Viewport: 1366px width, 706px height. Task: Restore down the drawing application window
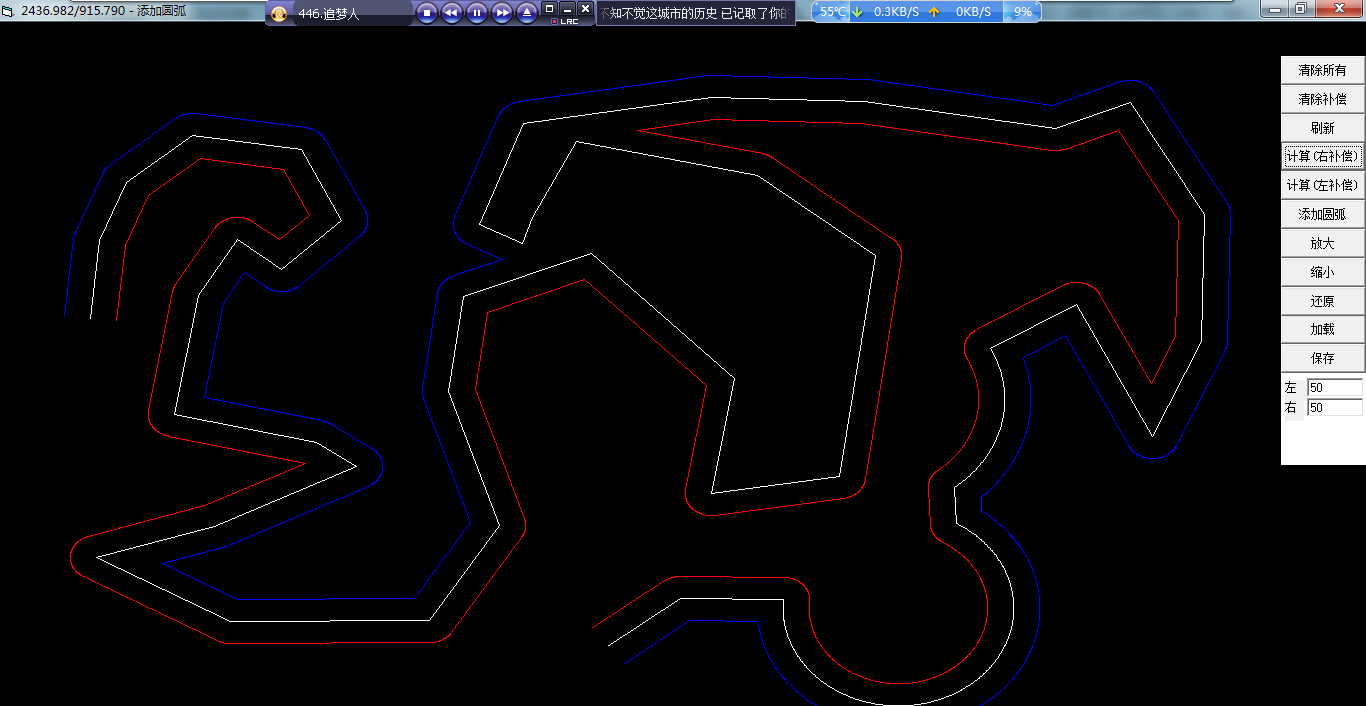pos(1301,9)
